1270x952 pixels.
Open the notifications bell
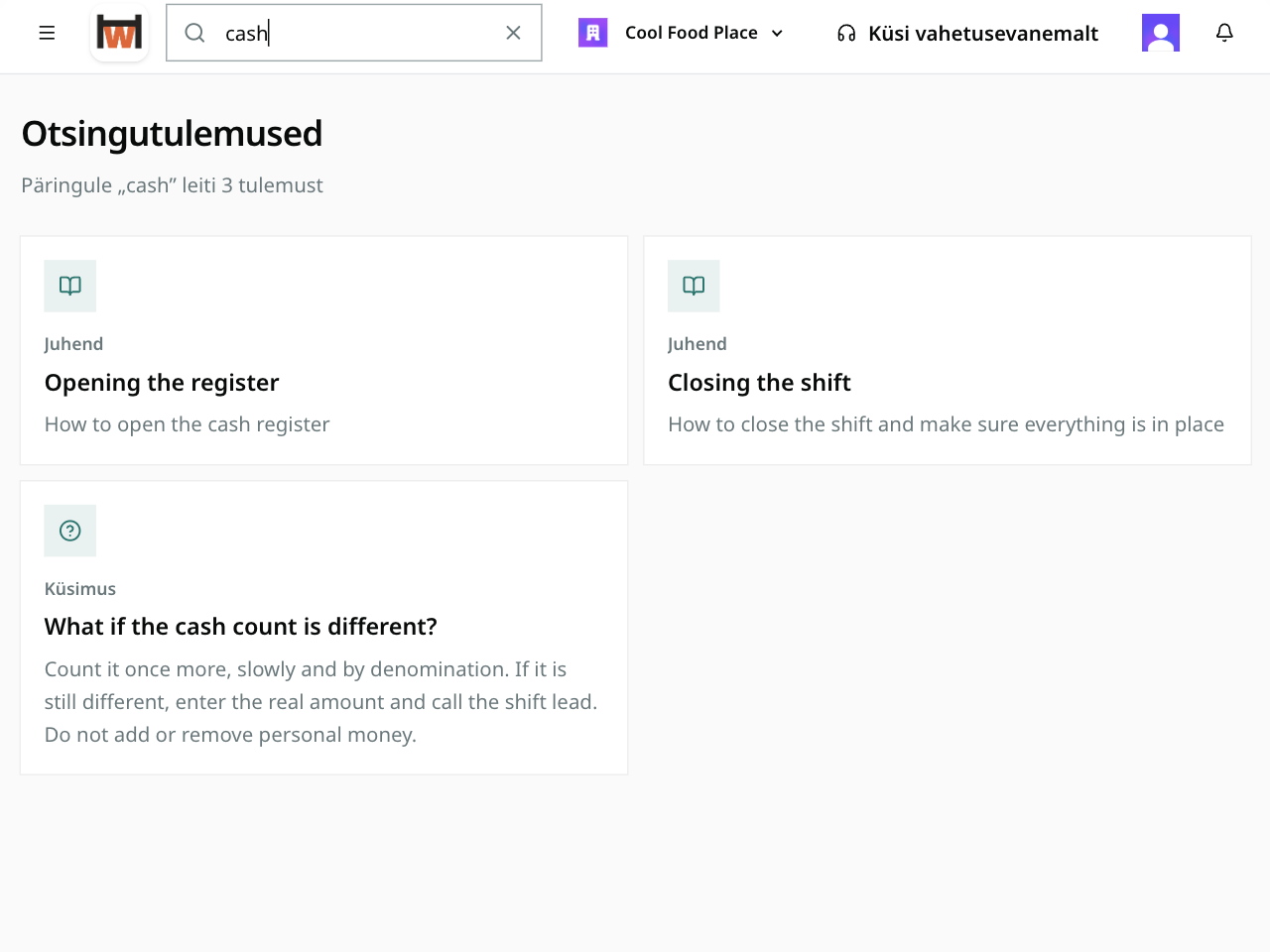[1224, 33]
